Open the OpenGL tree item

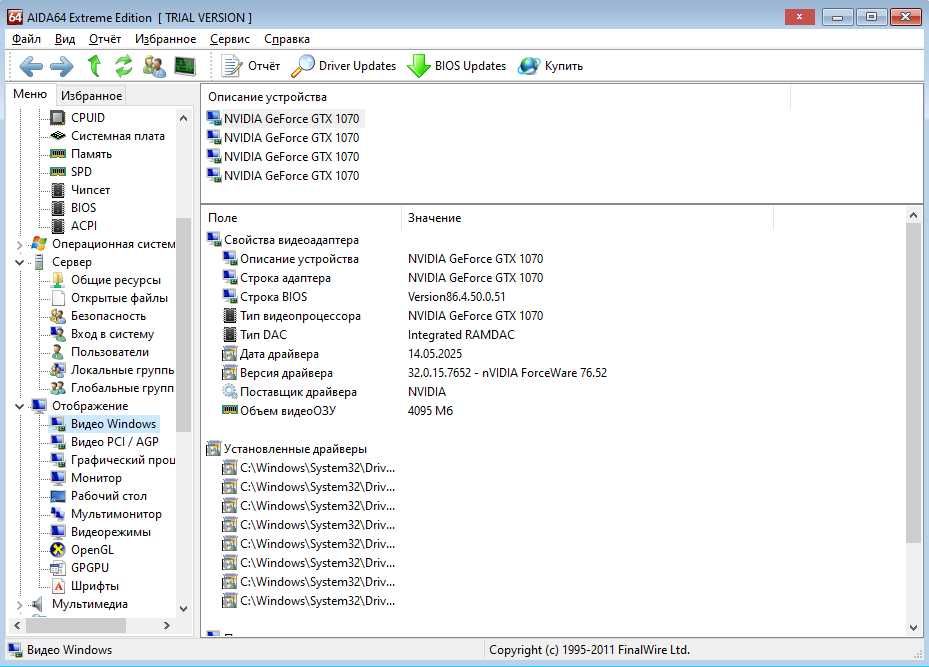coord(92,550)
